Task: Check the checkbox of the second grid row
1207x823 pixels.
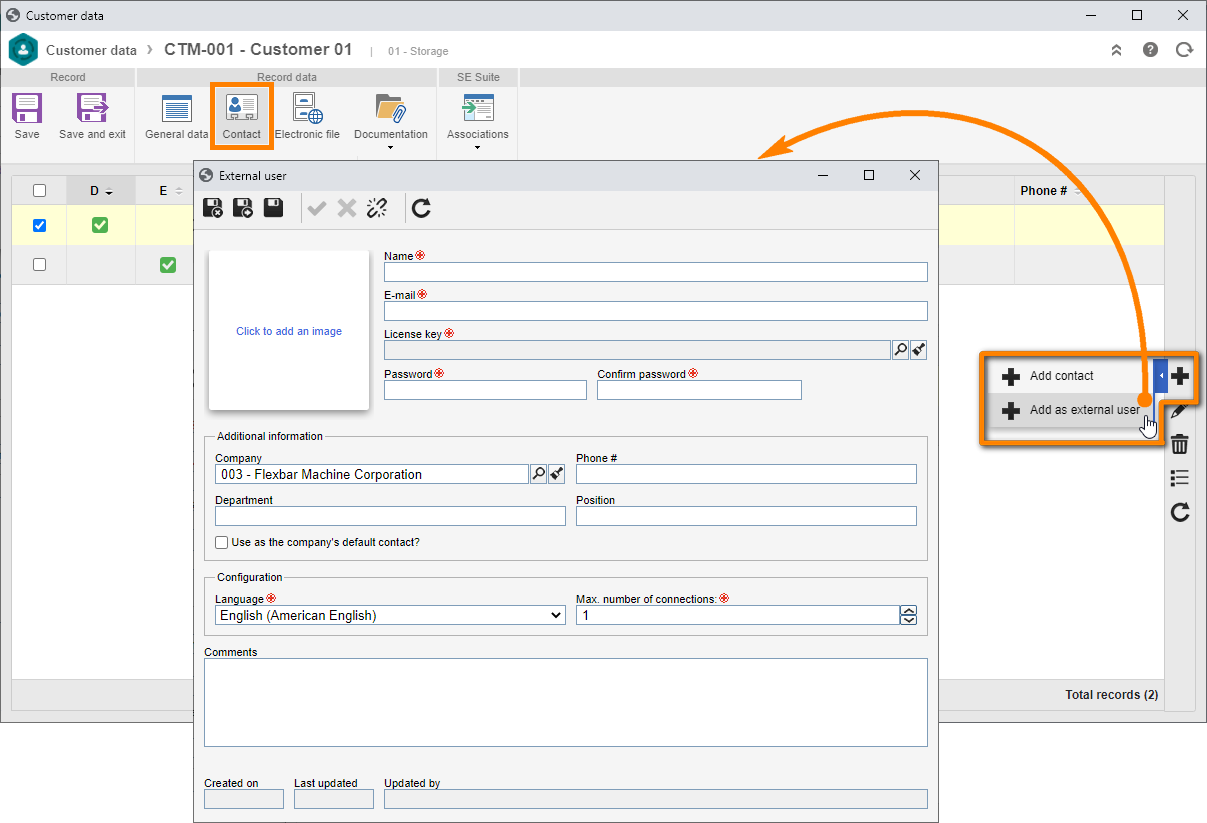Action: tap(39, 264)
